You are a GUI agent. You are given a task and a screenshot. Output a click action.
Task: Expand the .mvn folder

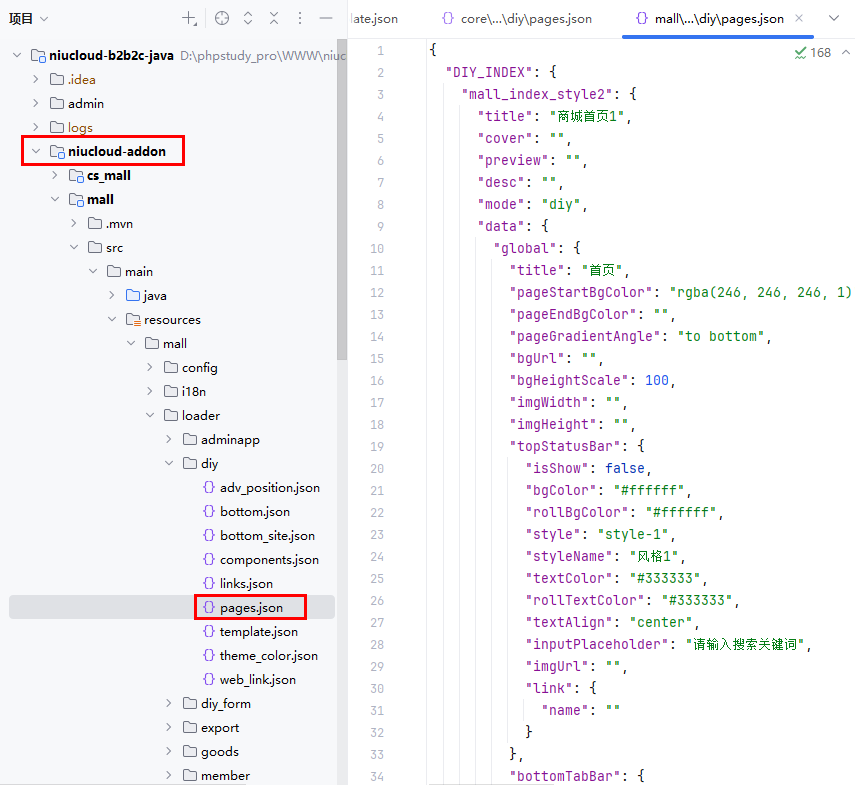click(x=74, y=223)
